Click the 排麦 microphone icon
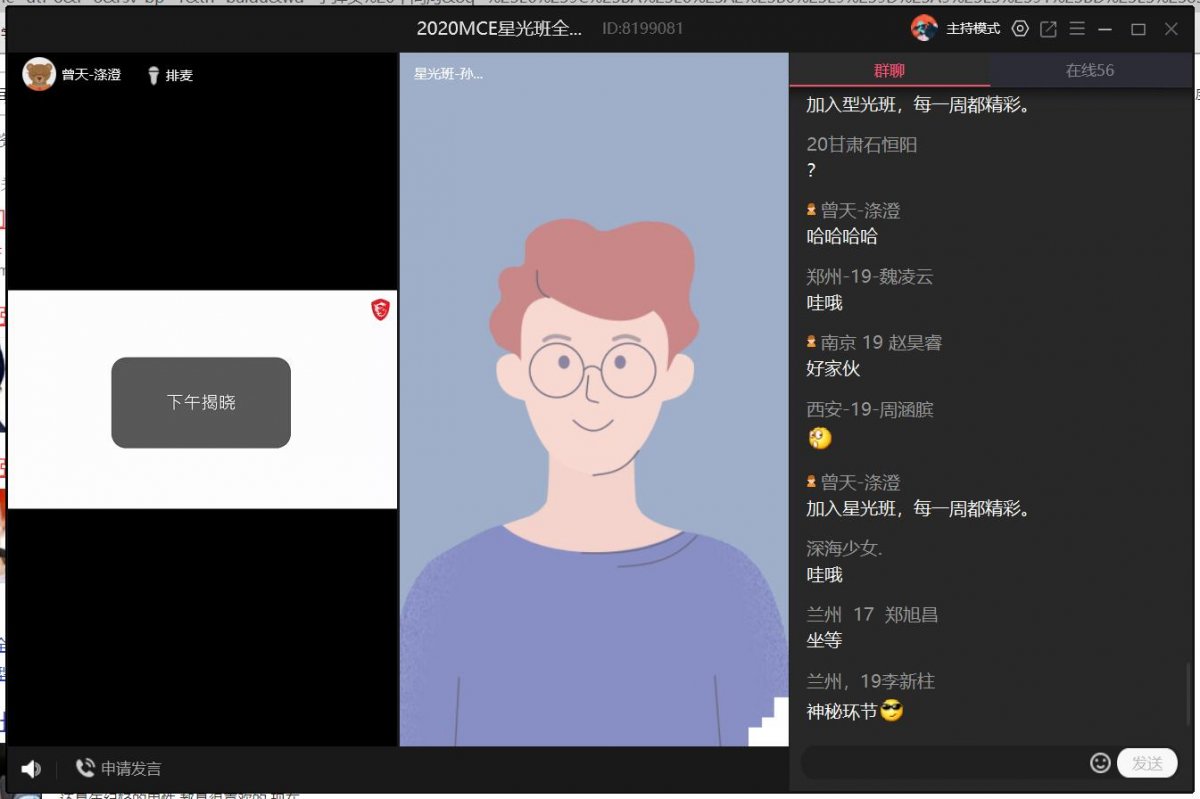Image resolution: width=1200 pixels, height=799 pixels. click(154, 75)
